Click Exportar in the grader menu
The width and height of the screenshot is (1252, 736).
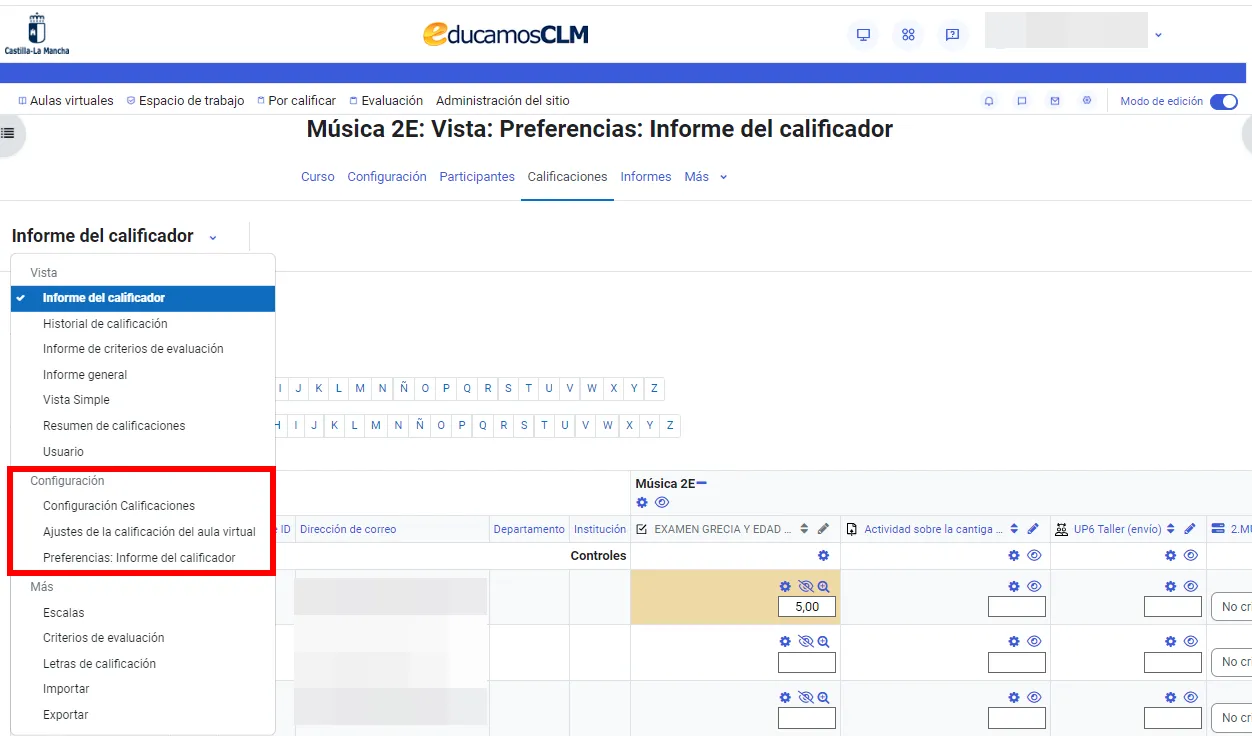(x=65, y=714)
